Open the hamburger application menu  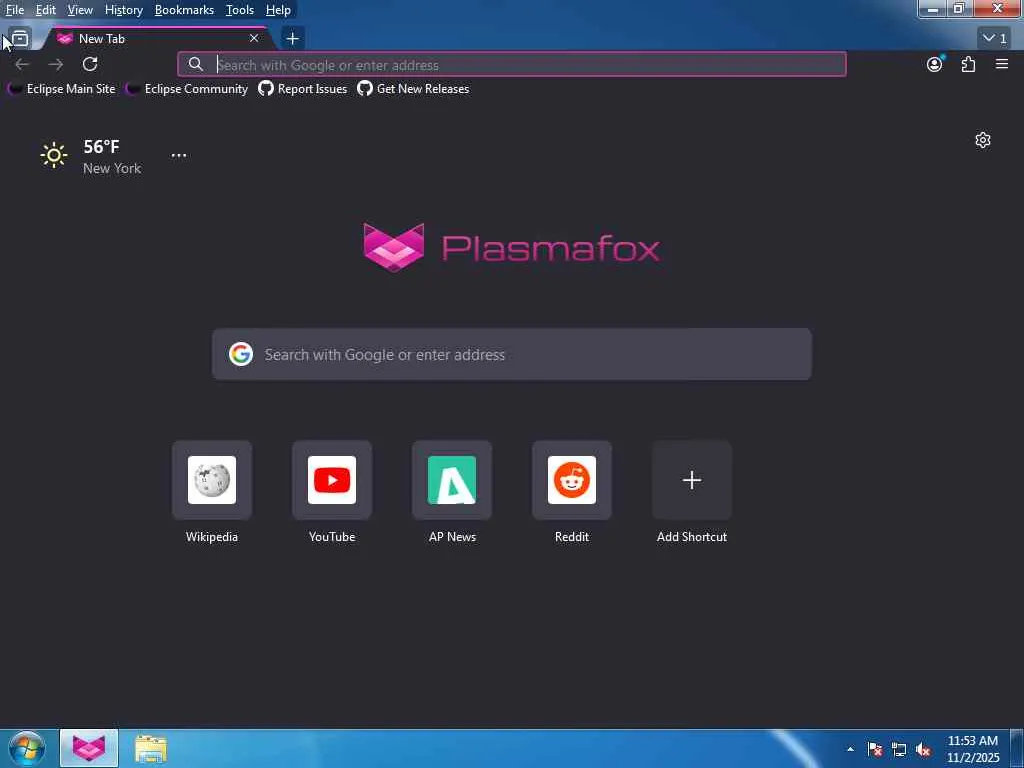[x=1002, y=64]
